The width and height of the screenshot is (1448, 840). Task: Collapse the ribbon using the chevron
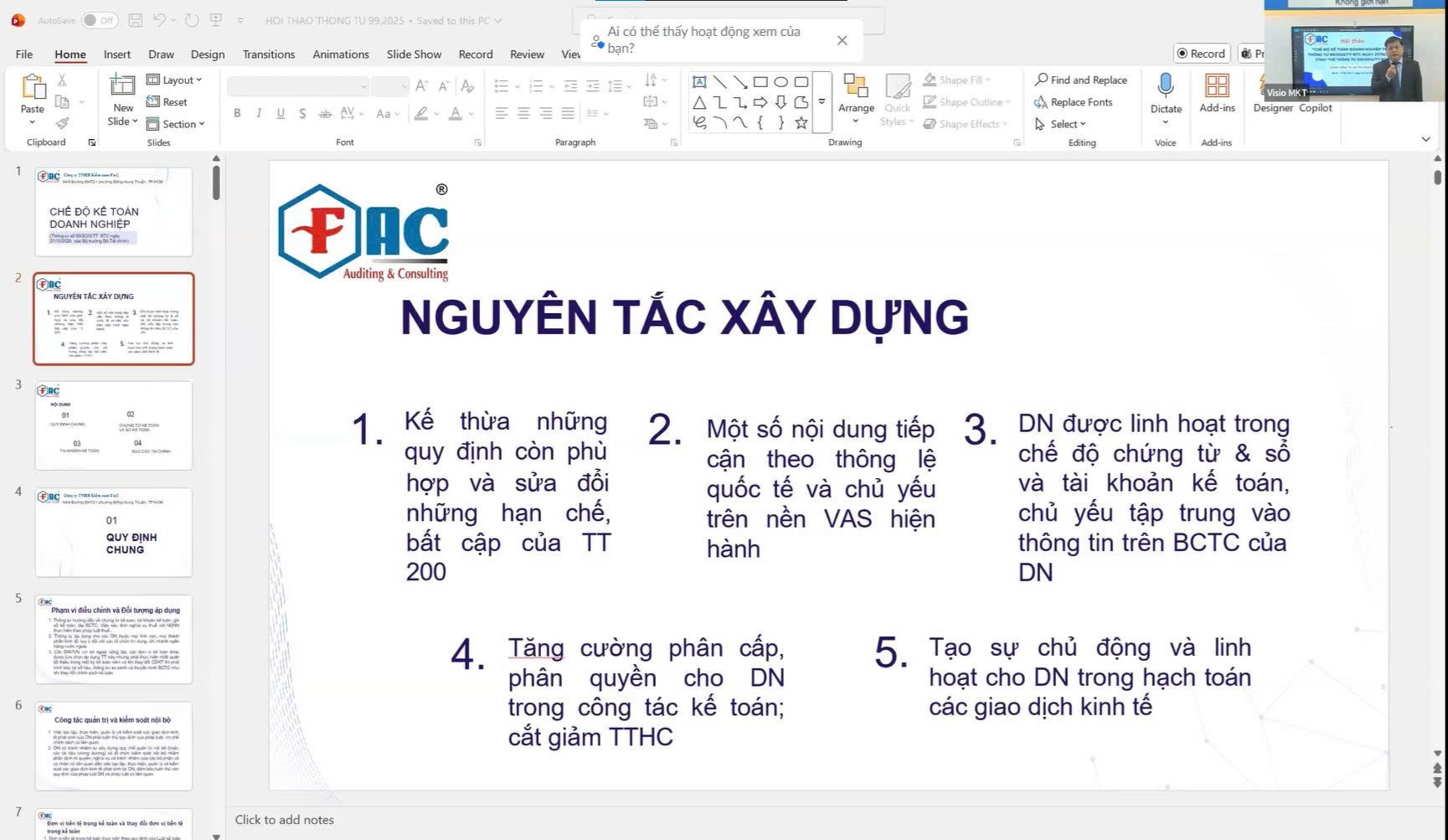point(1425,139)
